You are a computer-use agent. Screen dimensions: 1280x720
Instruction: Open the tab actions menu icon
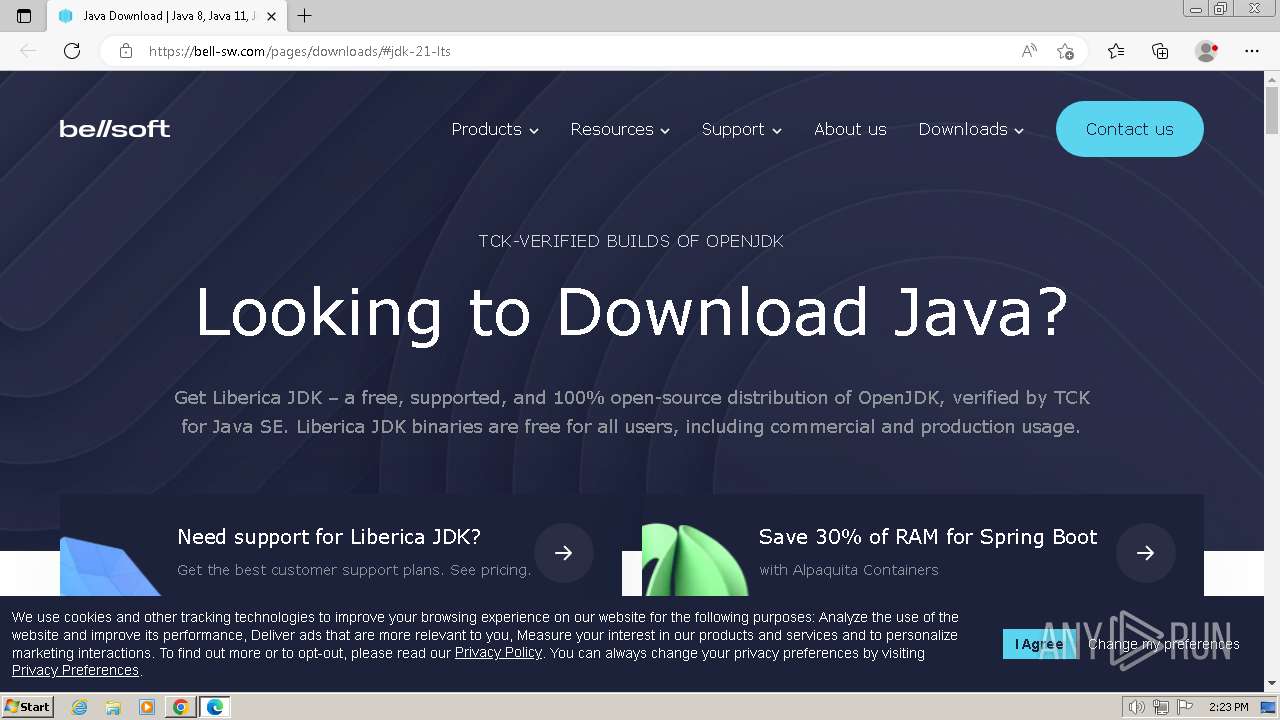click(24, 16)
